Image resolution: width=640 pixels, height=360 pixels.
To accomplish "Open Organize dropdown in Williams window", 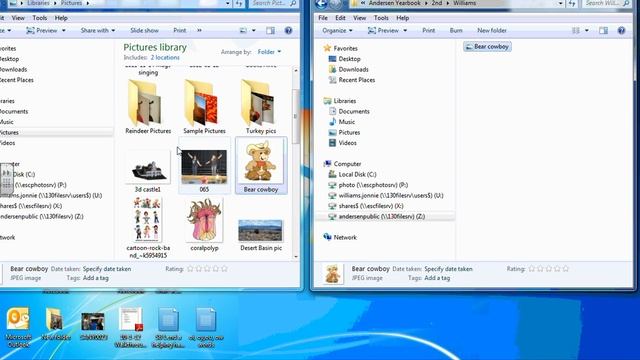I will pos(337,30).
